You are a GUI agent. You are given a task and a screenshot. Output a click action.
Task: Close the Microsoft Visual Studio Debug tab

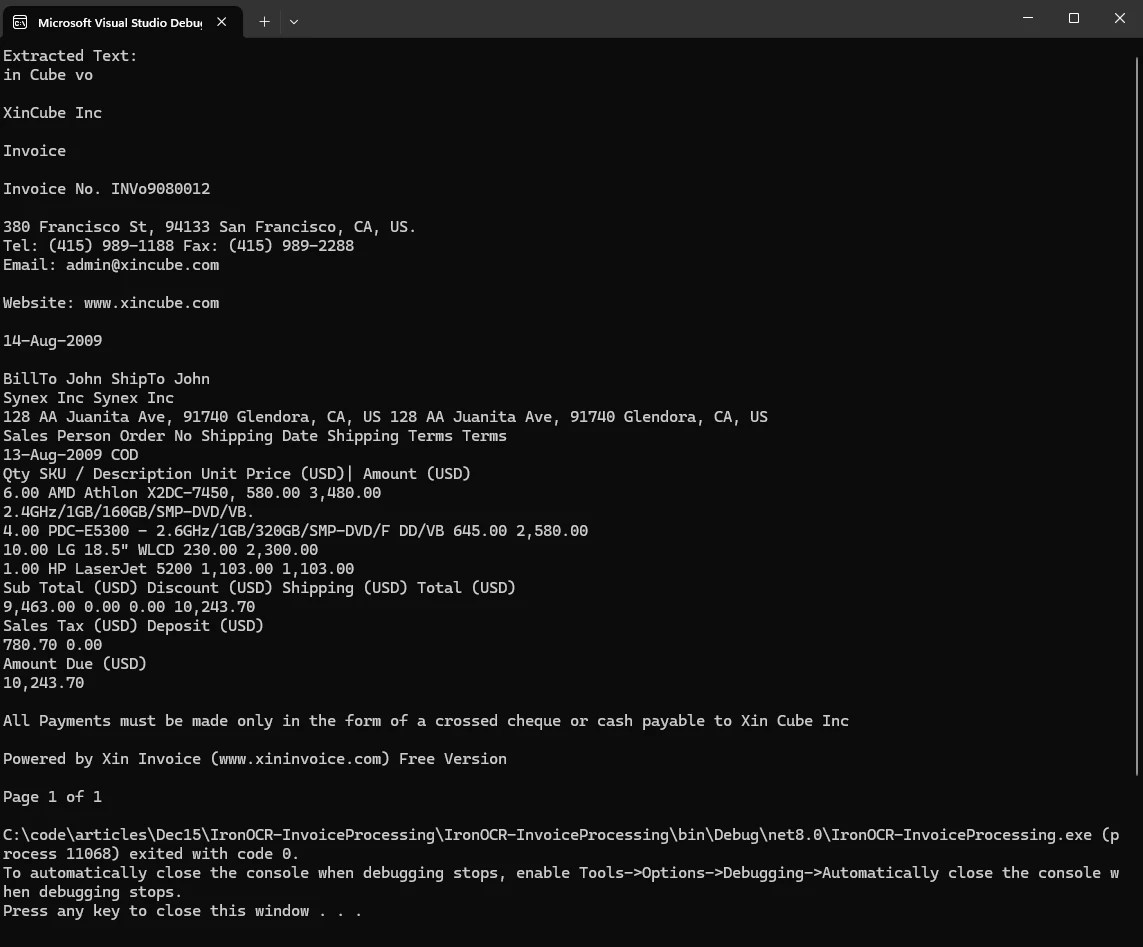pyautogui.click(x=222, y=22)
